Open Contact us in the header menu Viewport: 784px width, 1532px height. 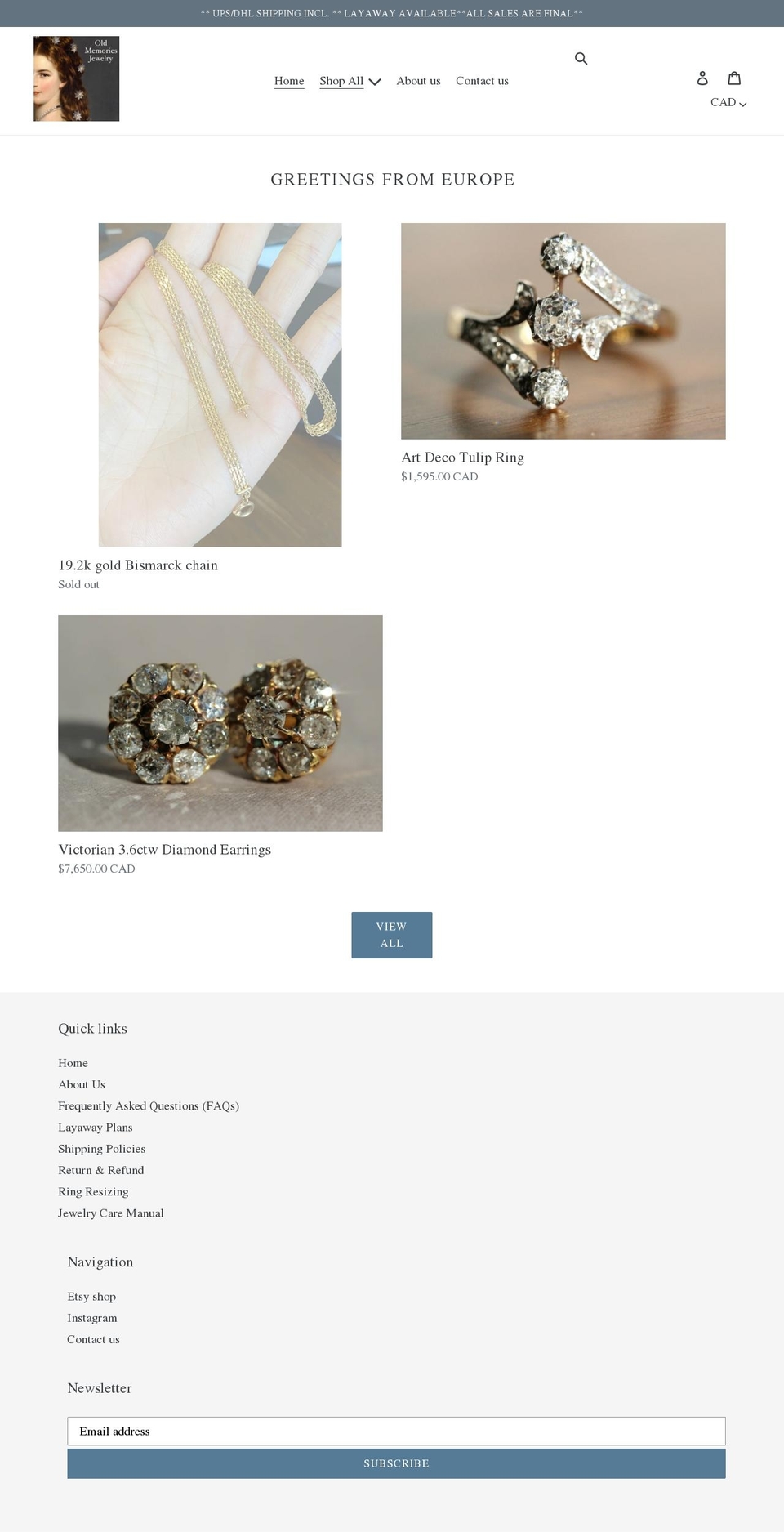tap(482, 81)
